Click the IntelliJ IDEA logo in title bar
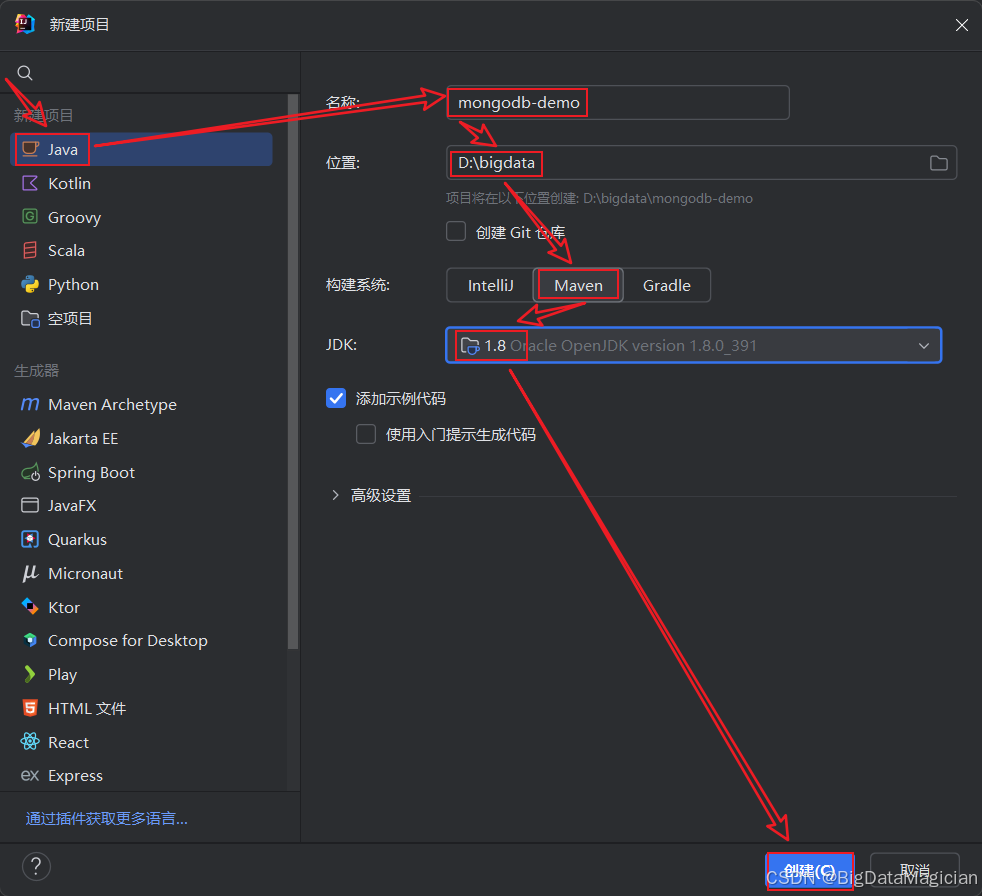This screenshot has height=896, width=982. click(25, 24)
